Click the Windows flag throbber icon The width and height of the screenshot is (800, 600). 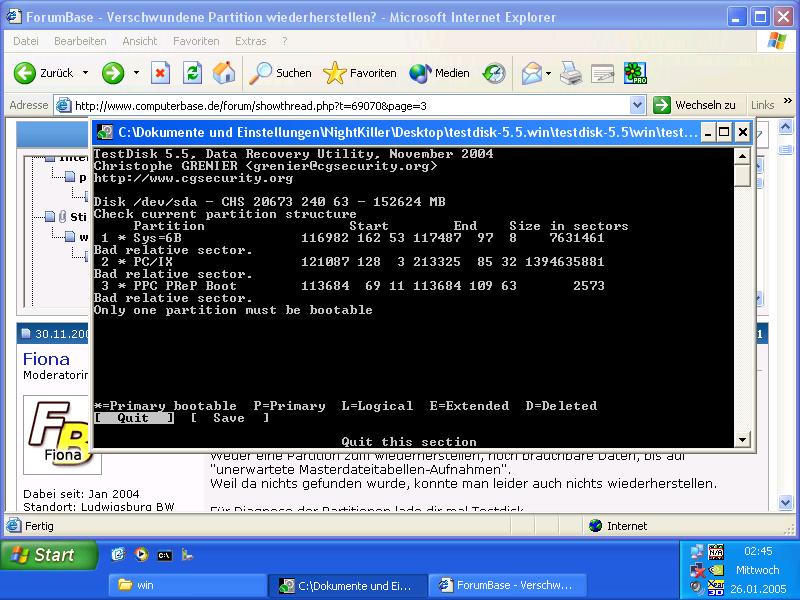point(777,41)
